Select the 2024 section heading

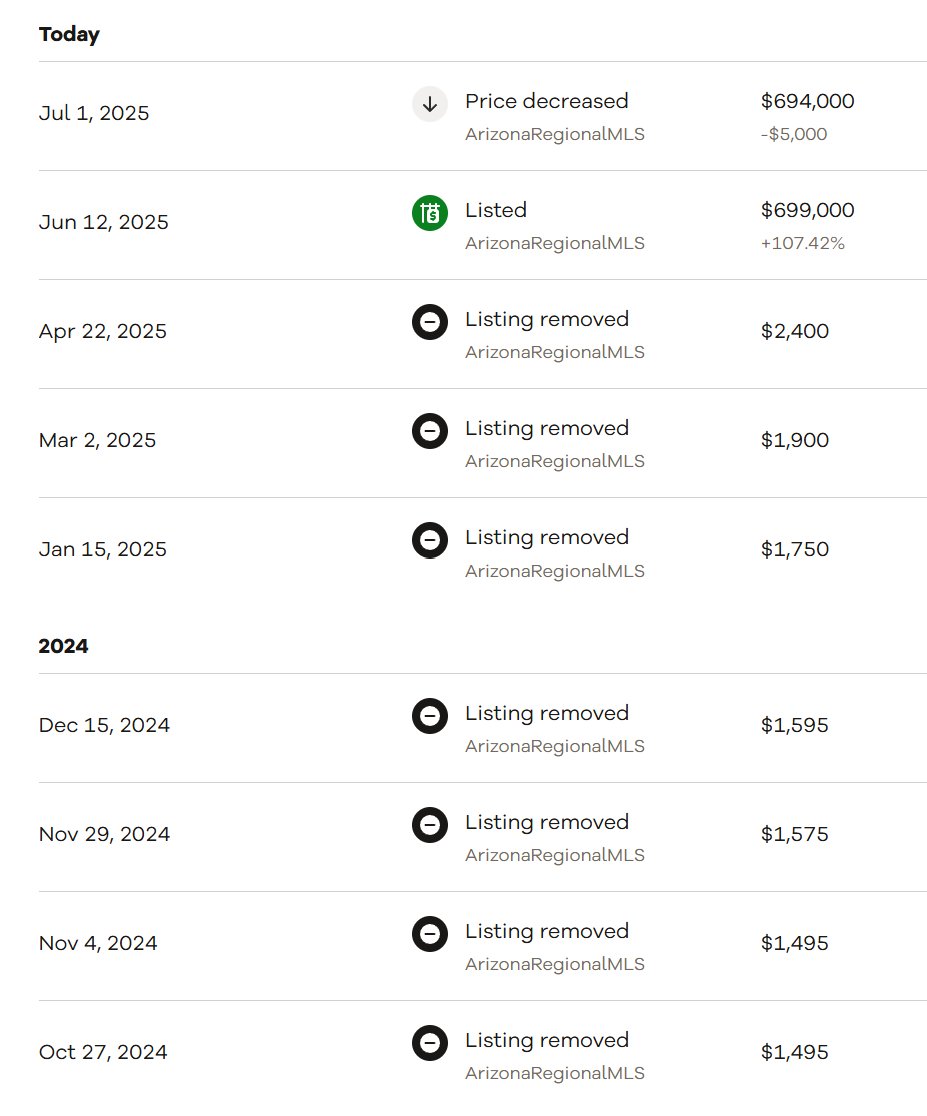pos(63,646)
